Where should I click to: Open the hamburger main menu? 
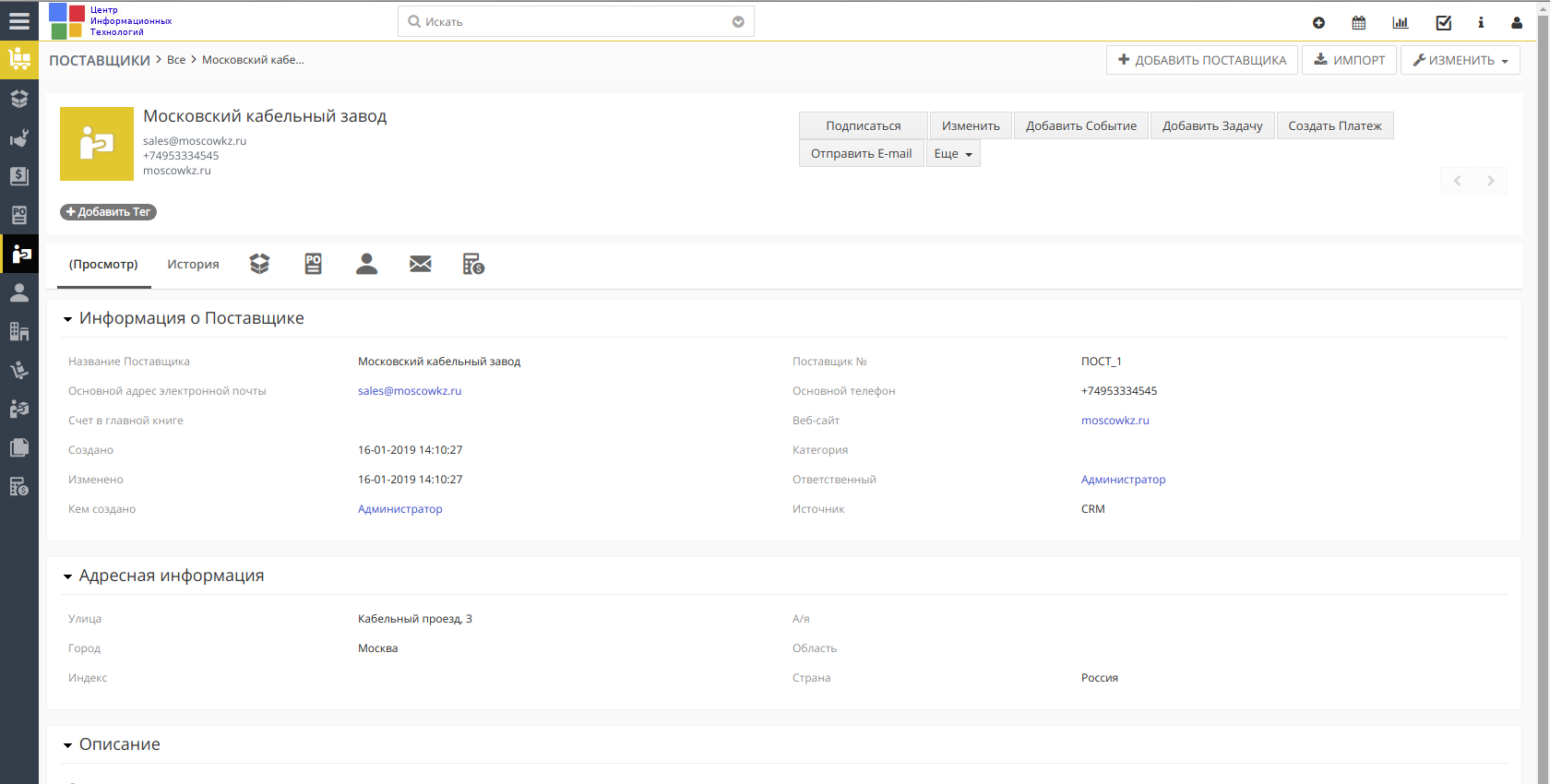[x=19, y=20]
